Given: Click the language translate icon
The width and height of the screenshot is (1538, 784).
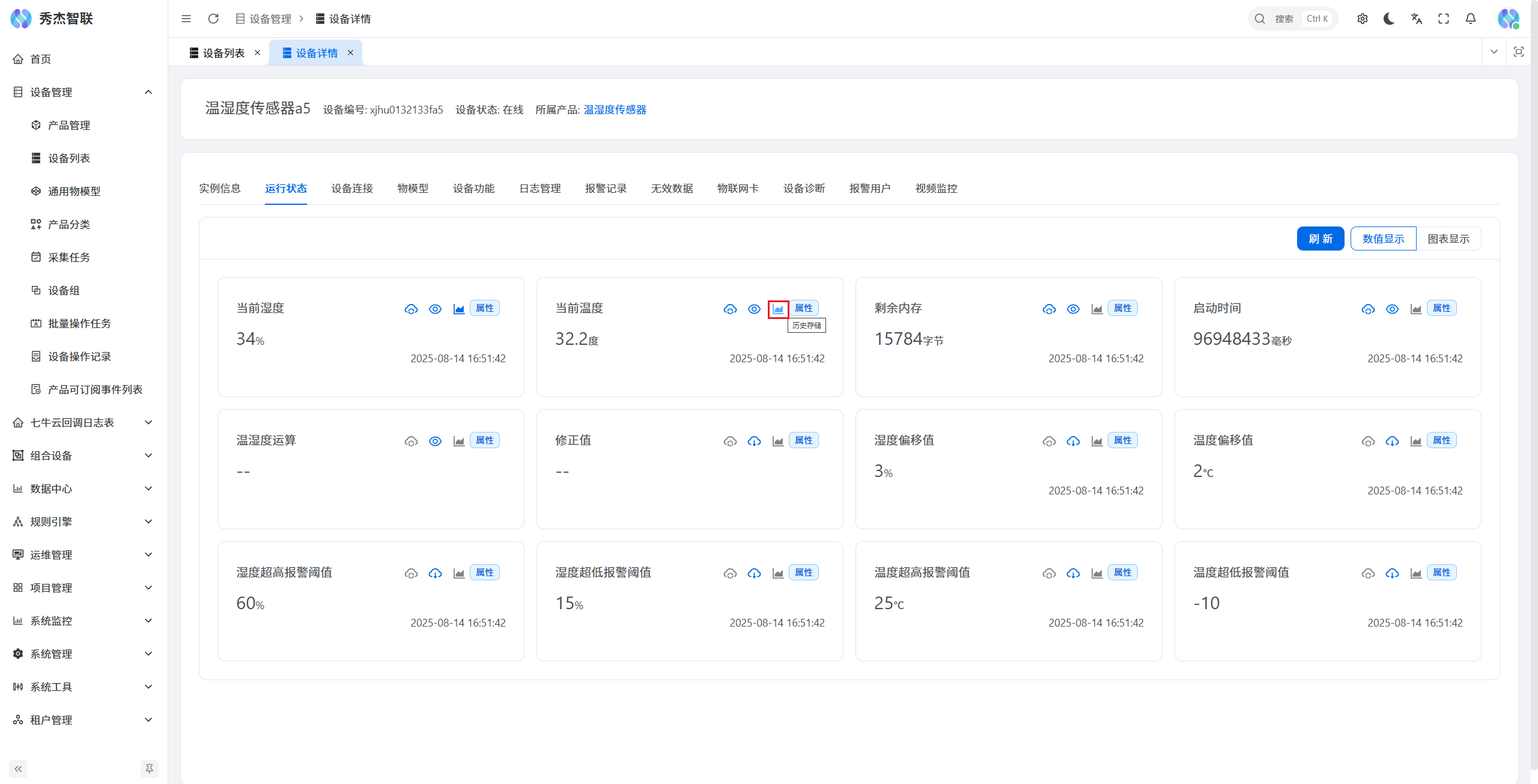Looking at the screenshot, I should pyautogui.click(x=1416, y=19).
